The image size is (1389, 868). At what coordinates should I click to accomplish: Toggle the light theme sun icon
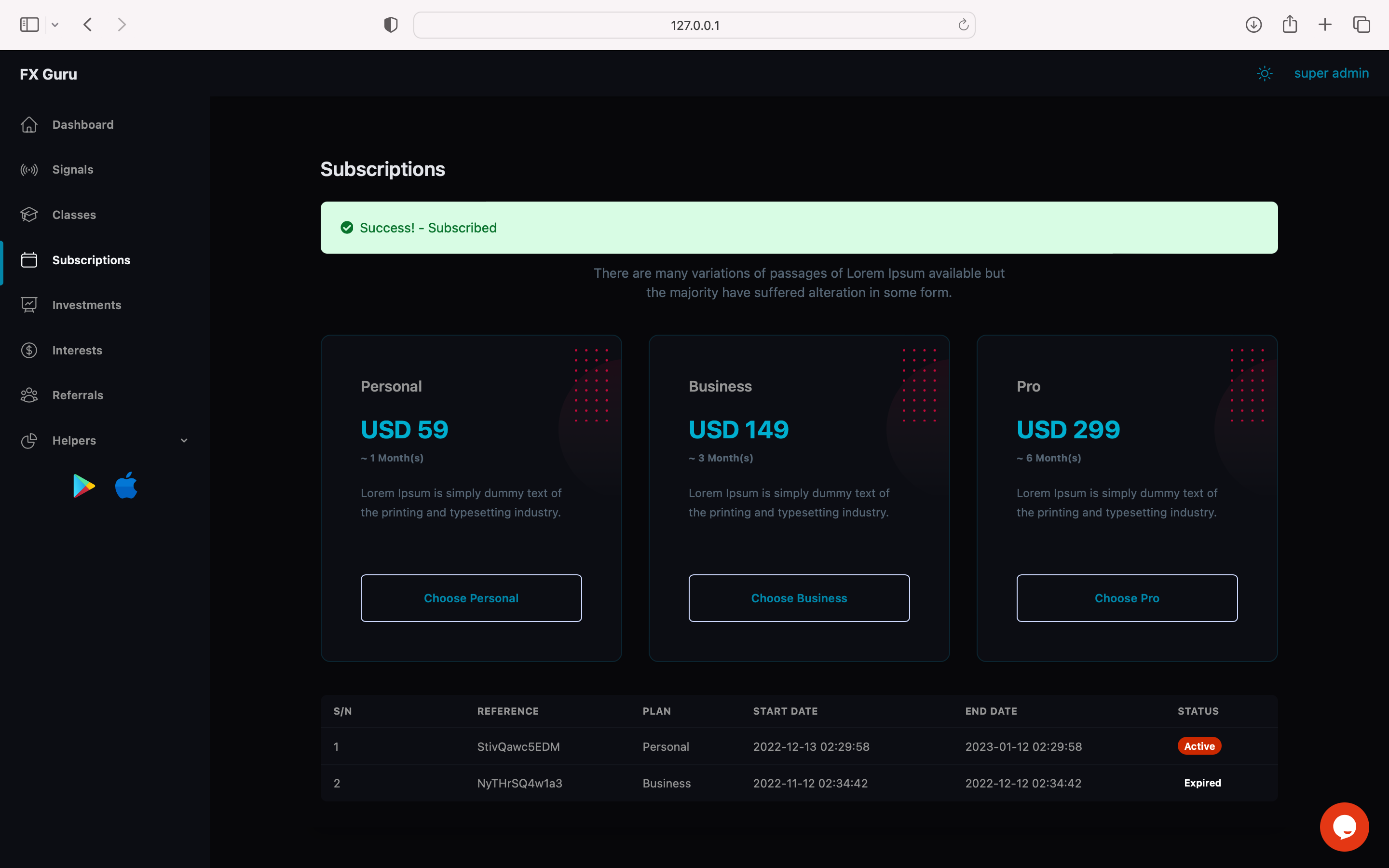[x=1265, y=73]
